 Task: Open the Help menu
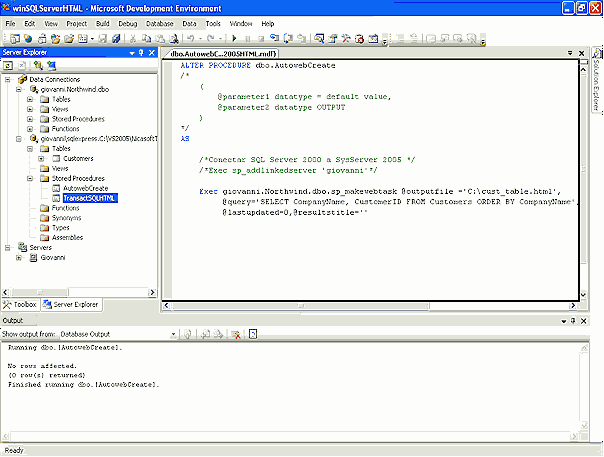pos(268,24)
